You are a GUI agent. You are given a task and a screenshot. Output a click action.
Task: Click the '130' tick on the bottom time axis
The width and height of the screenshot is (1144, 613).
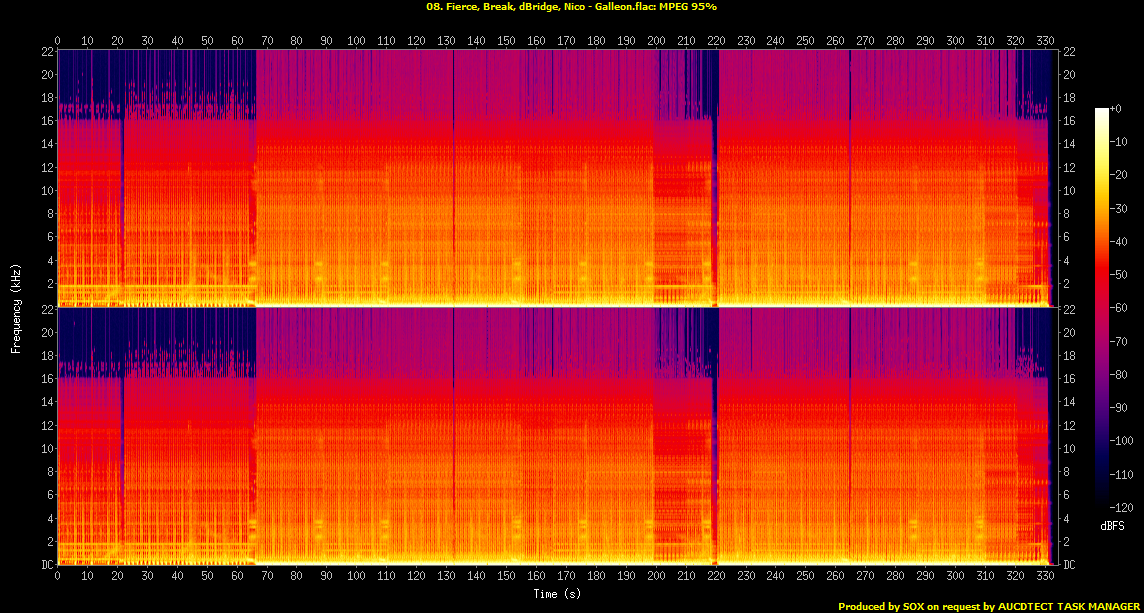click(x=447, y=576)
